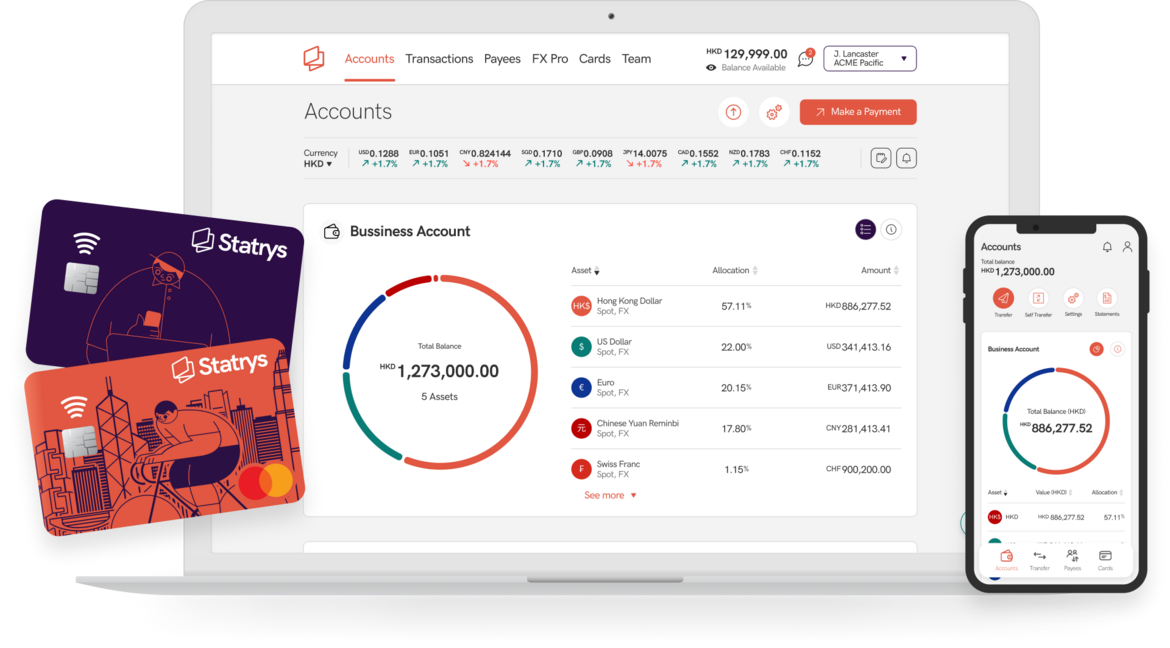This screenshot has height=648, width=1170.
Task: Tap the Statements icon on phone
Action: pyautogui.click(x=1106, y=298)
